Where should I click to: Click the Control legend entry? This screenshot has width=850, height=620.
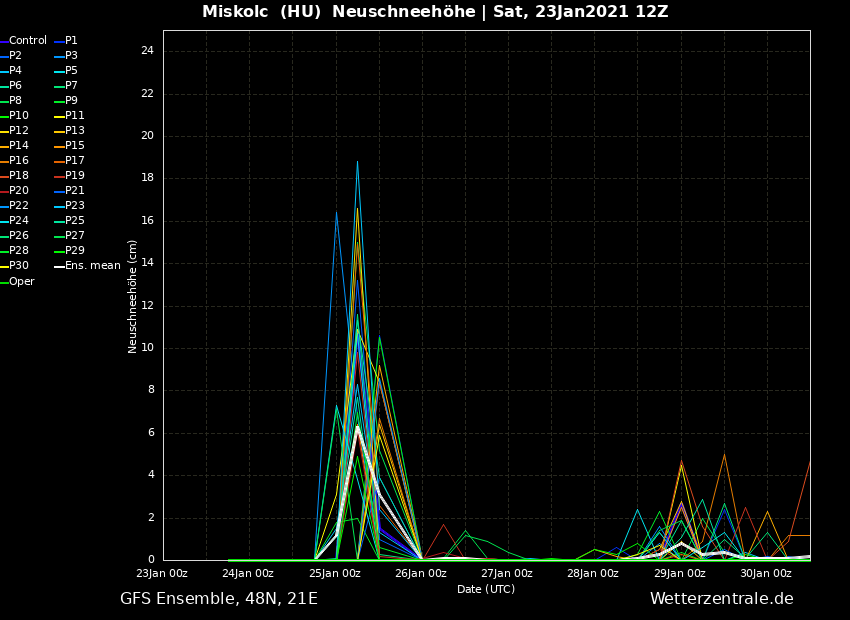click(27, 41)
